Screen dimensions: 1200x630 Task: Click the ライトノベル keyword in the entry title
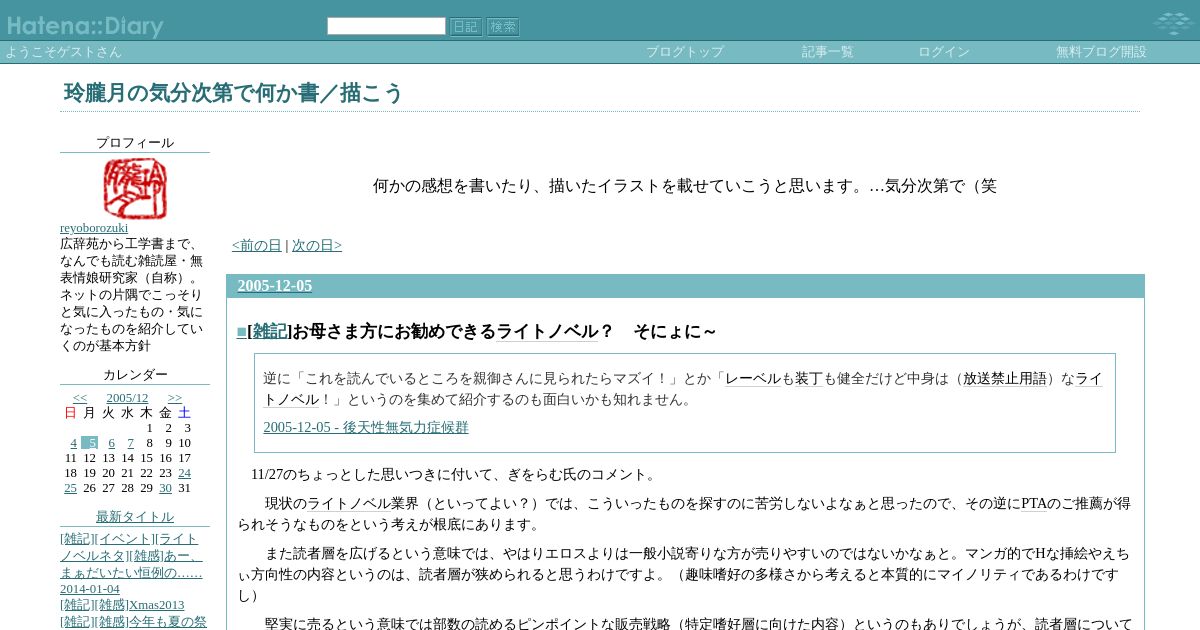(x=548, y=332)
